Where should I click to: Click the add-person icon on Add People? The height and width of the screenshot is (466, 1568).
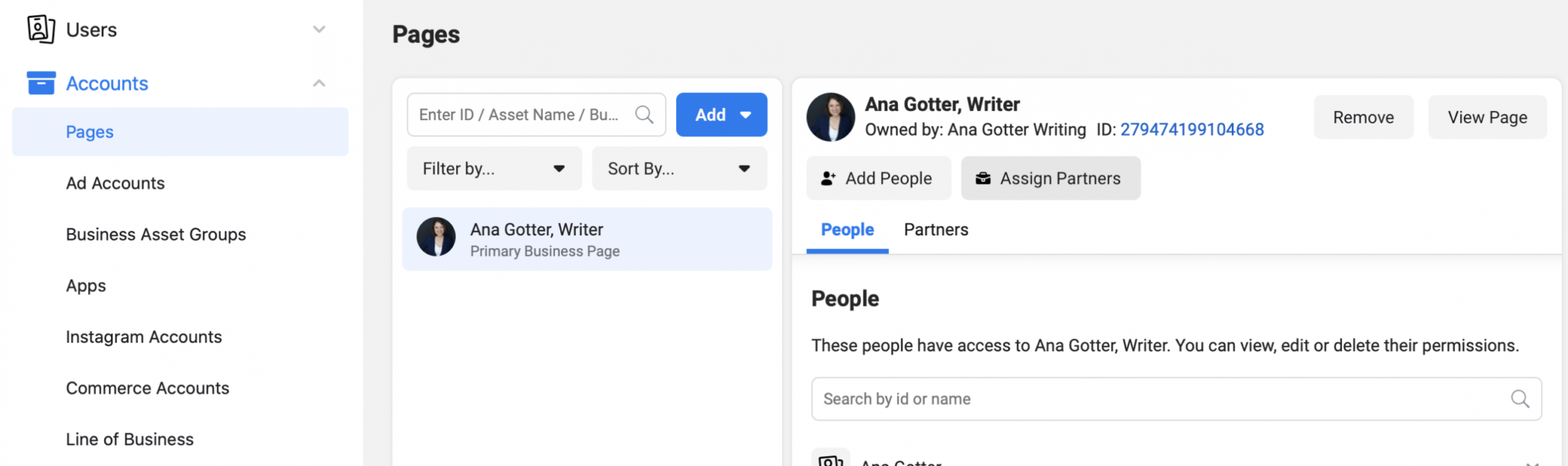[x=828, y=179]
